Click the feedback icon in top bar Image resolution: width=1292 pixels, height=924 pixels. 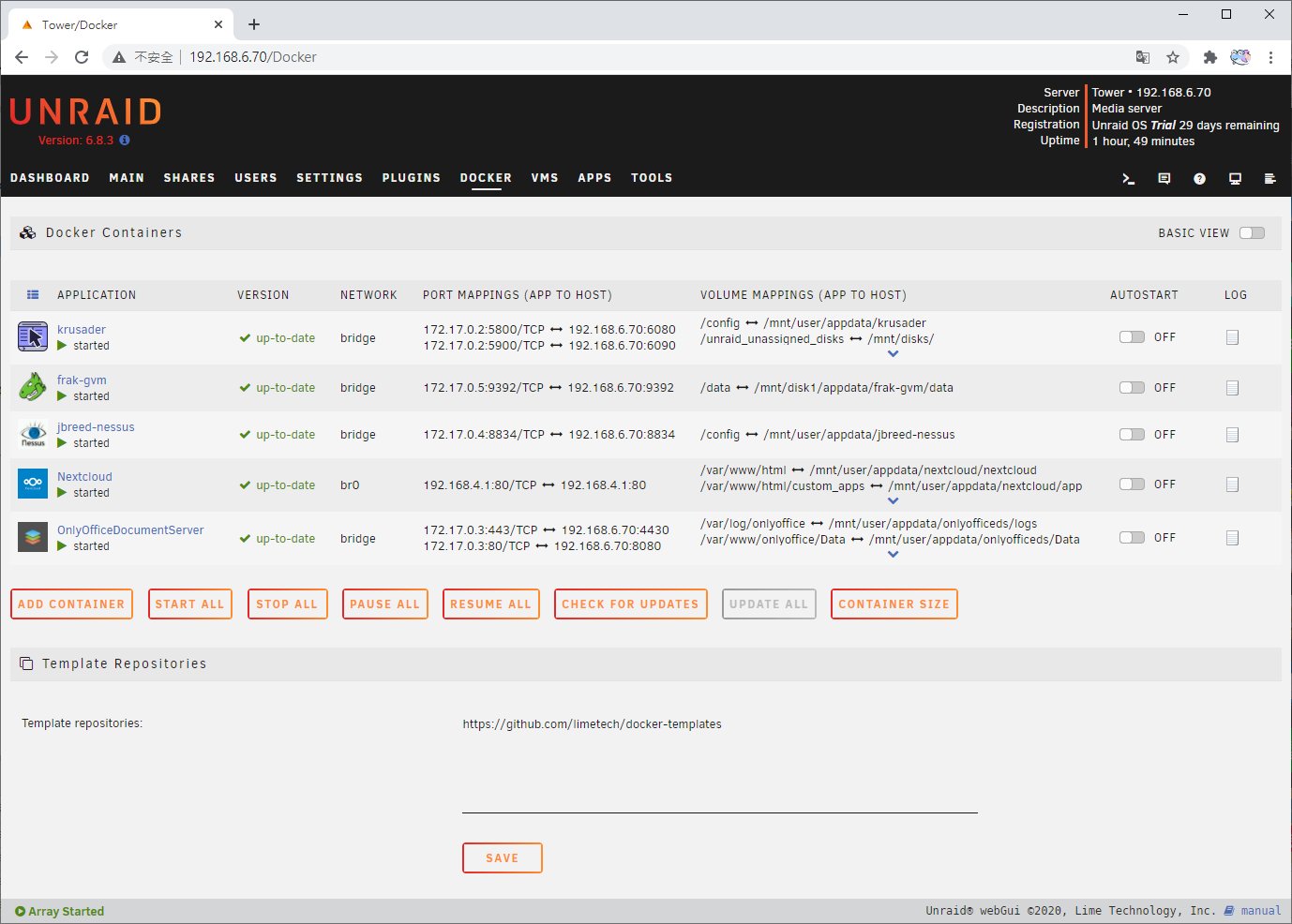coord(1164,179)
